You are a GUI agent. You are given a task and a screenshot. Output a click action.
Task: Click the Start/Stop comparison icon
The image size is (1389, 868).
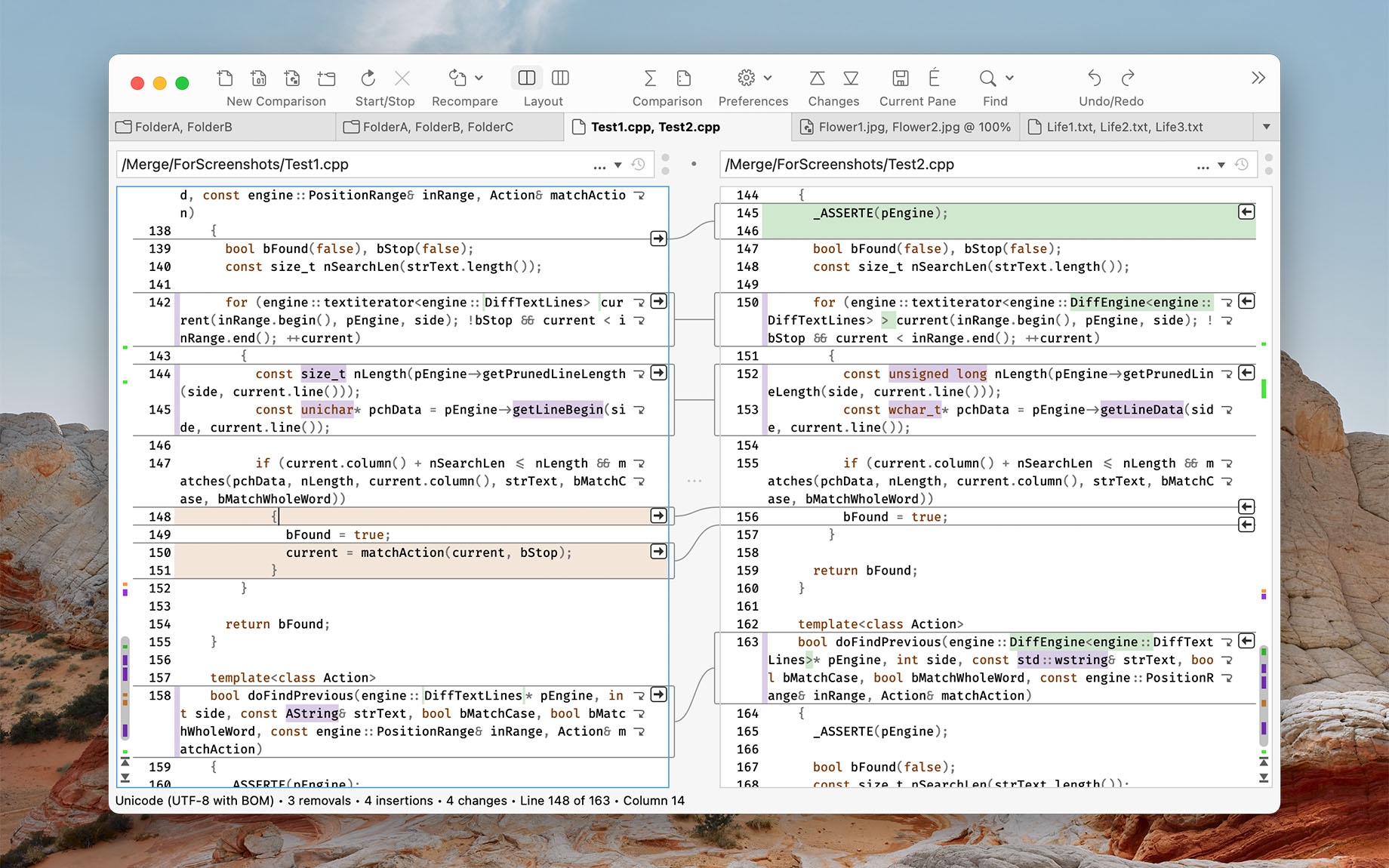(368, 78)
